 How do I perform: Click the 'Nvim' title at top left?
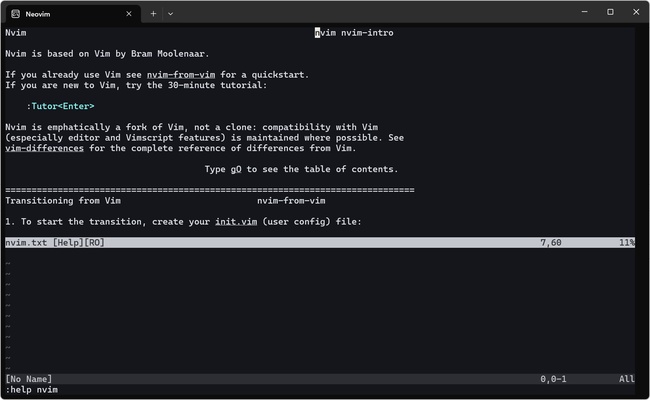(x=16, y=33)
